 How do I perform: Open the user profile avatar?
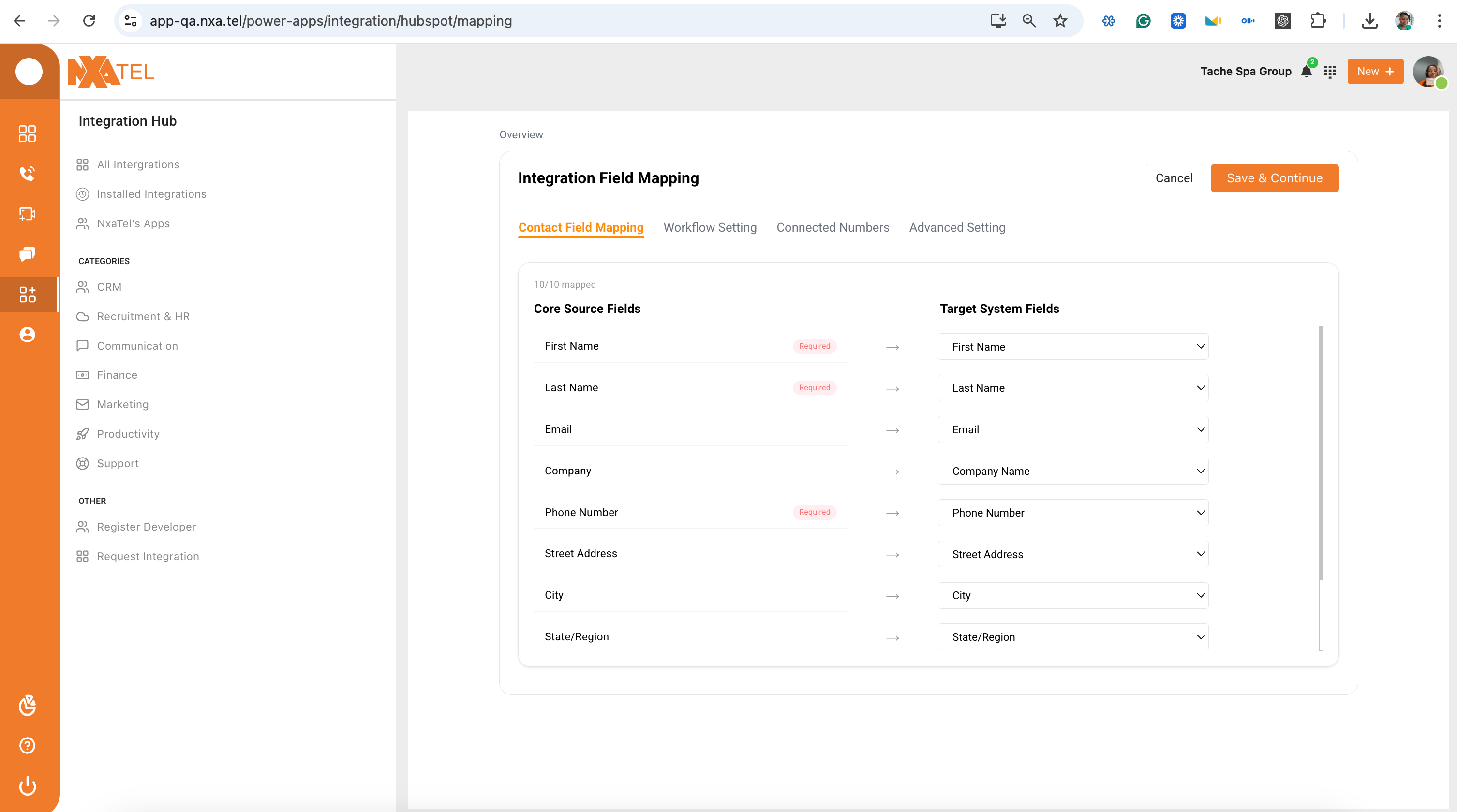coord(1428,71)
